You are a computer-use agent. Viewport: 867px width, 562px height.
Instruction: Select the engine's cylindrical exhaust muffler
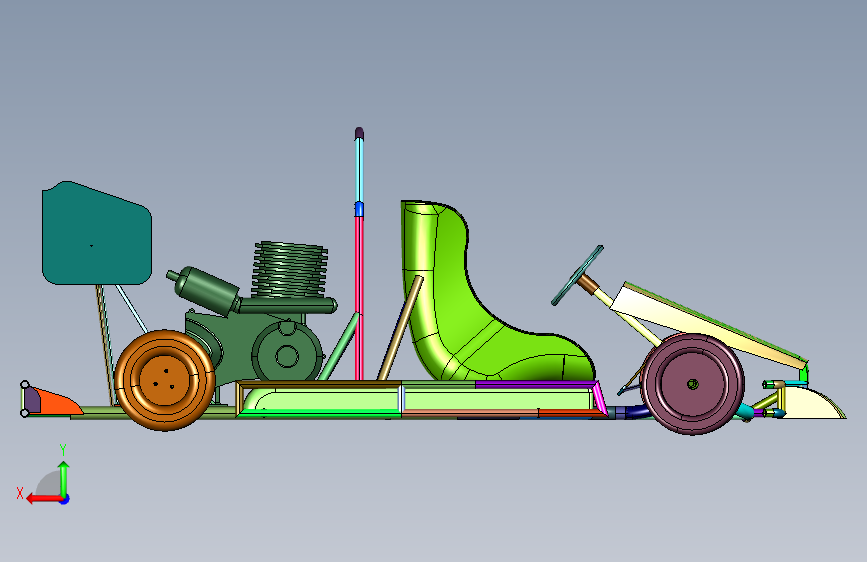tap(207, 290)
